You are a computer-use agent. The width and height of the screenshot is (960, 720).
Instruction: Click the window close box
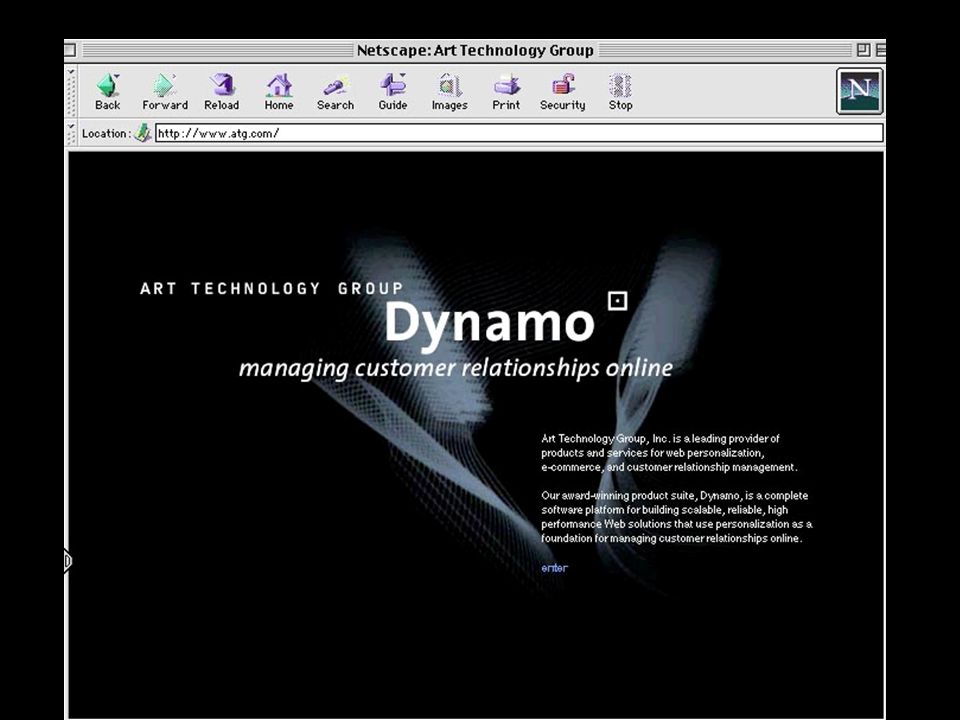tap(70, 50)
